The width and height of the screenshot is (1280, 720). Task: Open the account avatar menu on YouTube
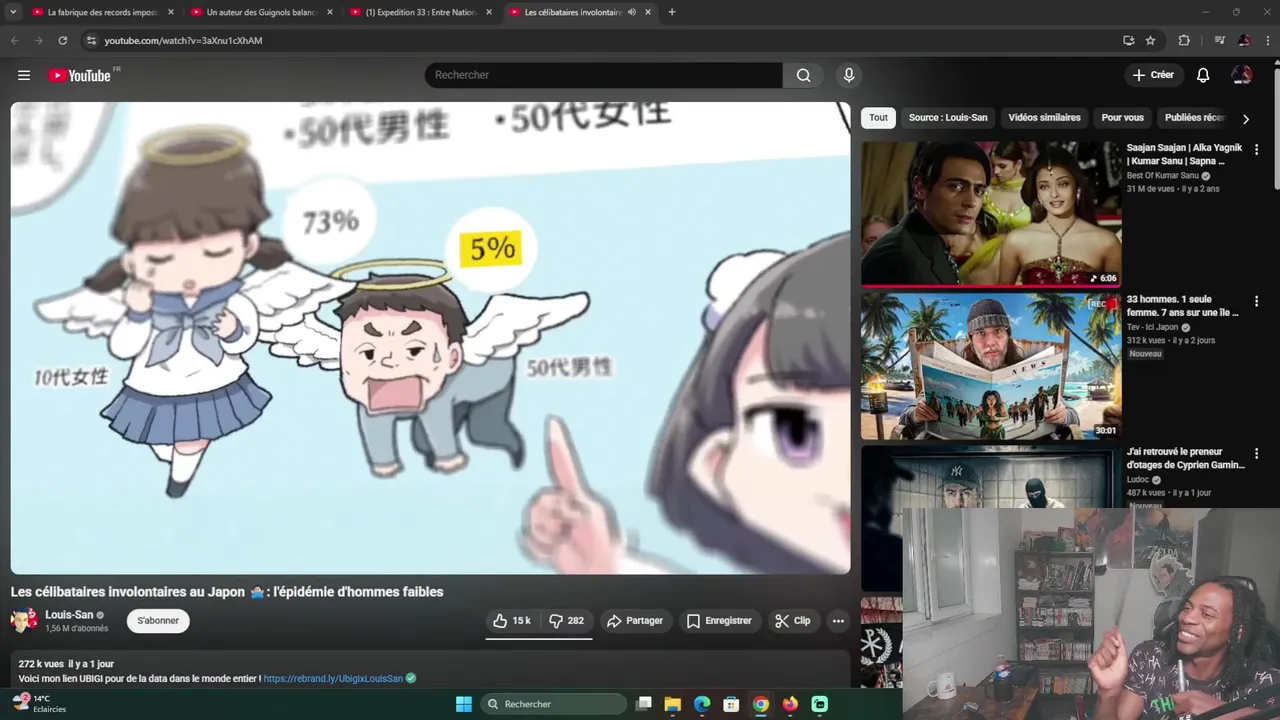tap(1242, 75)
